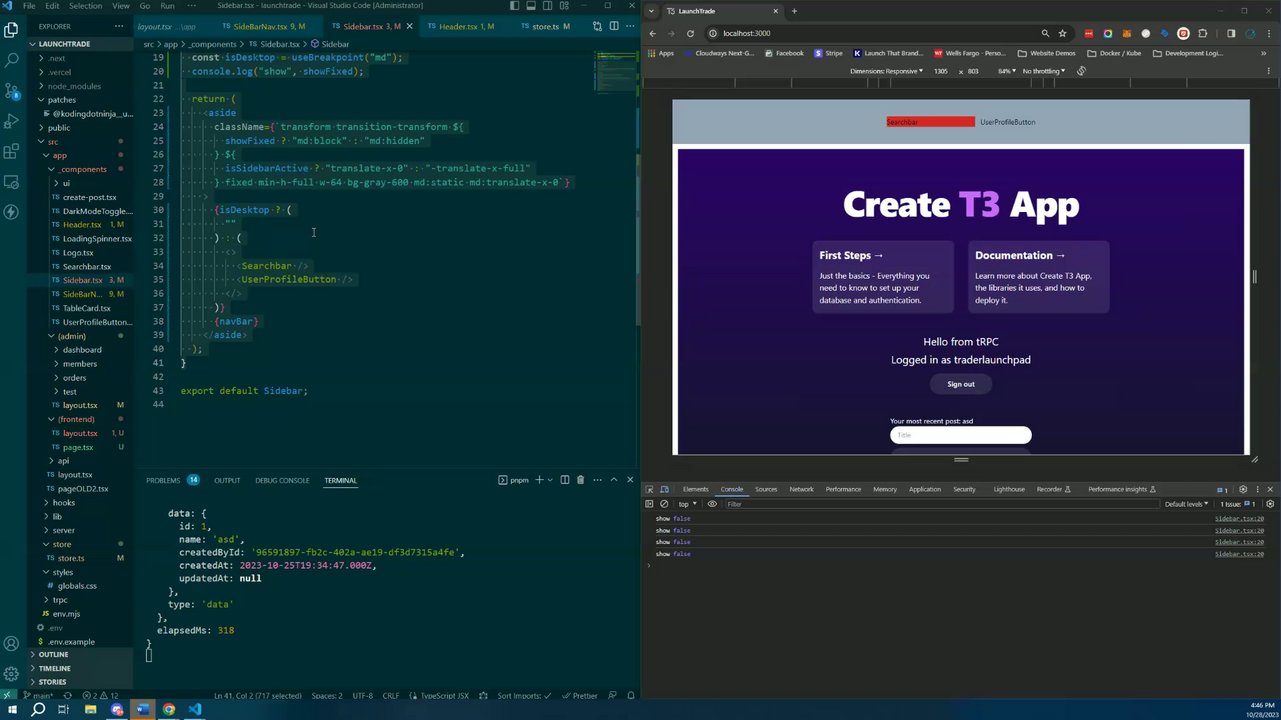Expand the node_modules folder
1281x720 pixels.
[x=74, y=86]
